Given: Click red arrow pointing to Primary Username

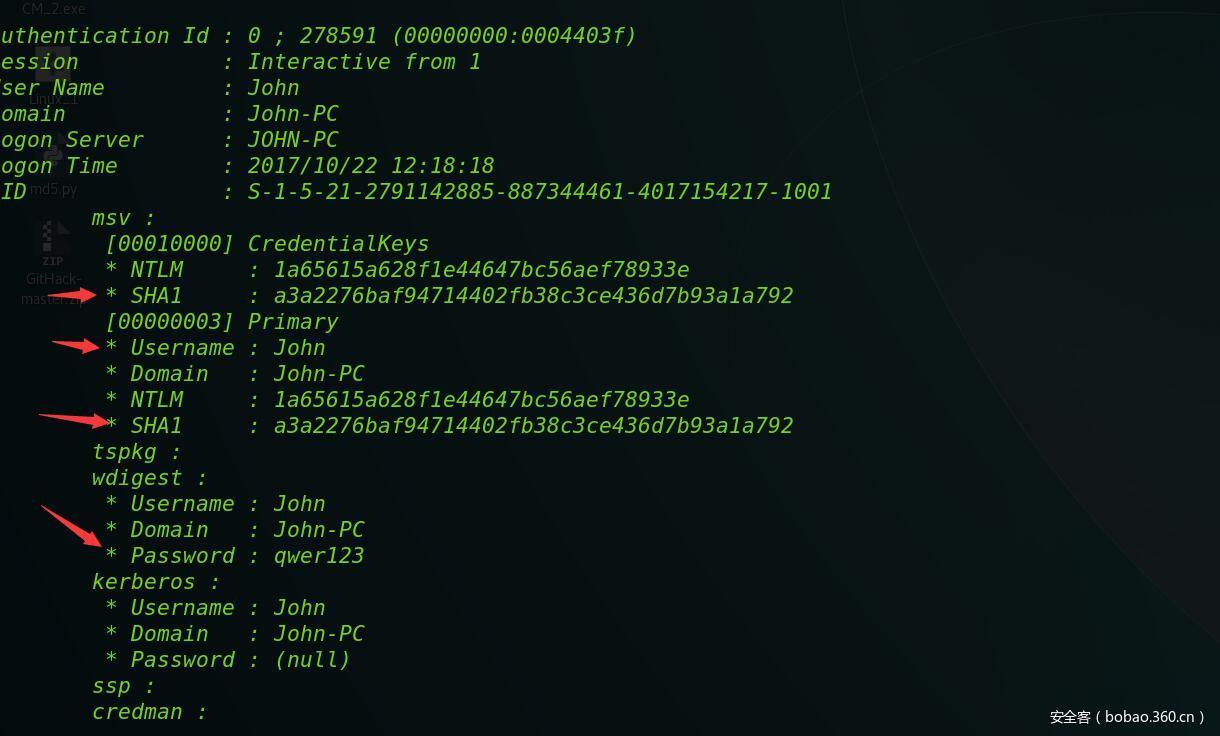Looking at the screenshot, I should 76,346.
